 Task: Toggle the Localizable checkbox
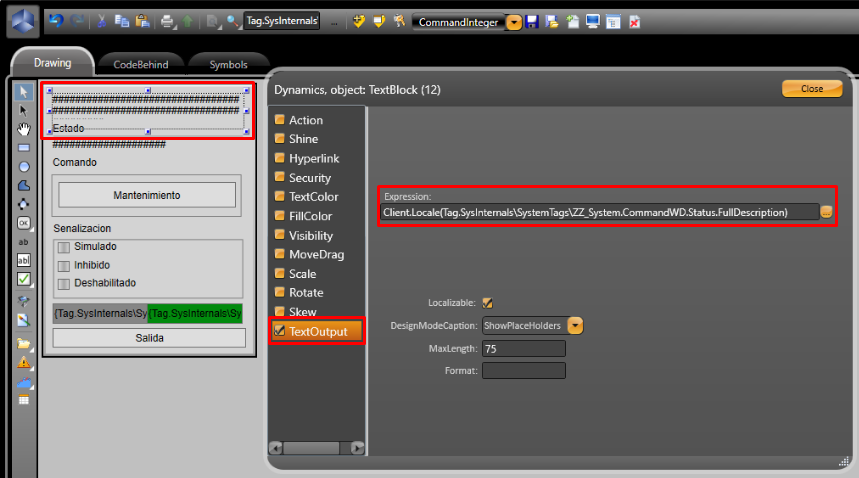pyautogui.click(x=488, y=302)
